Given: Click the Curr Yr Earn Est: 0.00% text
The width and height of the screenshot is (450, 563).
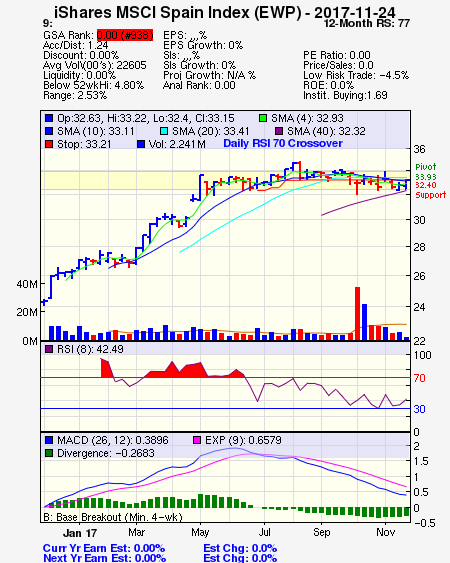Looking at the screenshot, I should (104, 548).
